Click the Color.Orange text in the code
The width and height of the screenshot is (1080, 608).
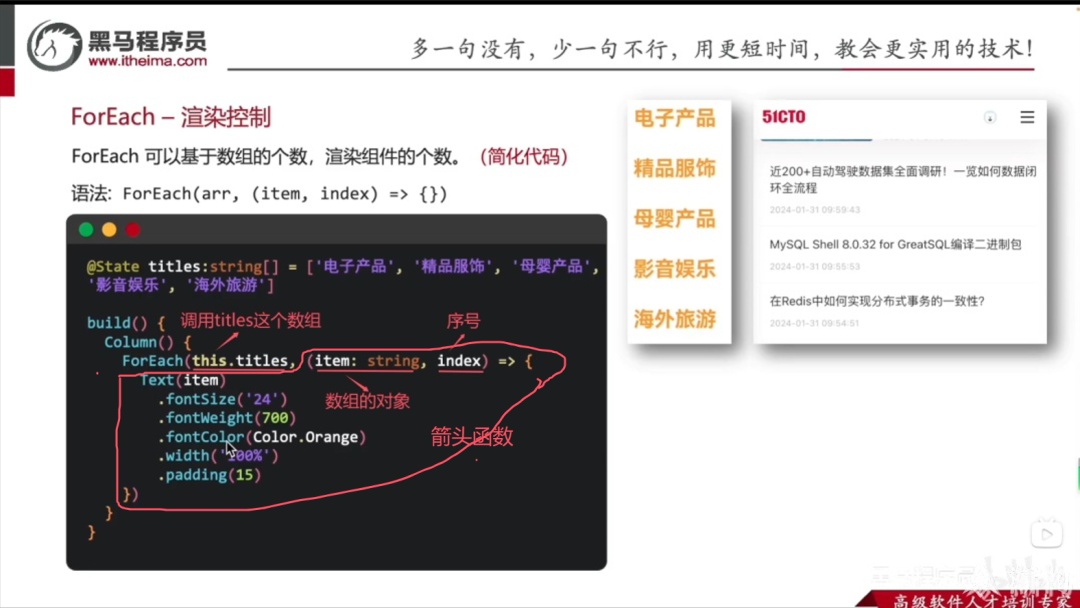305,437
